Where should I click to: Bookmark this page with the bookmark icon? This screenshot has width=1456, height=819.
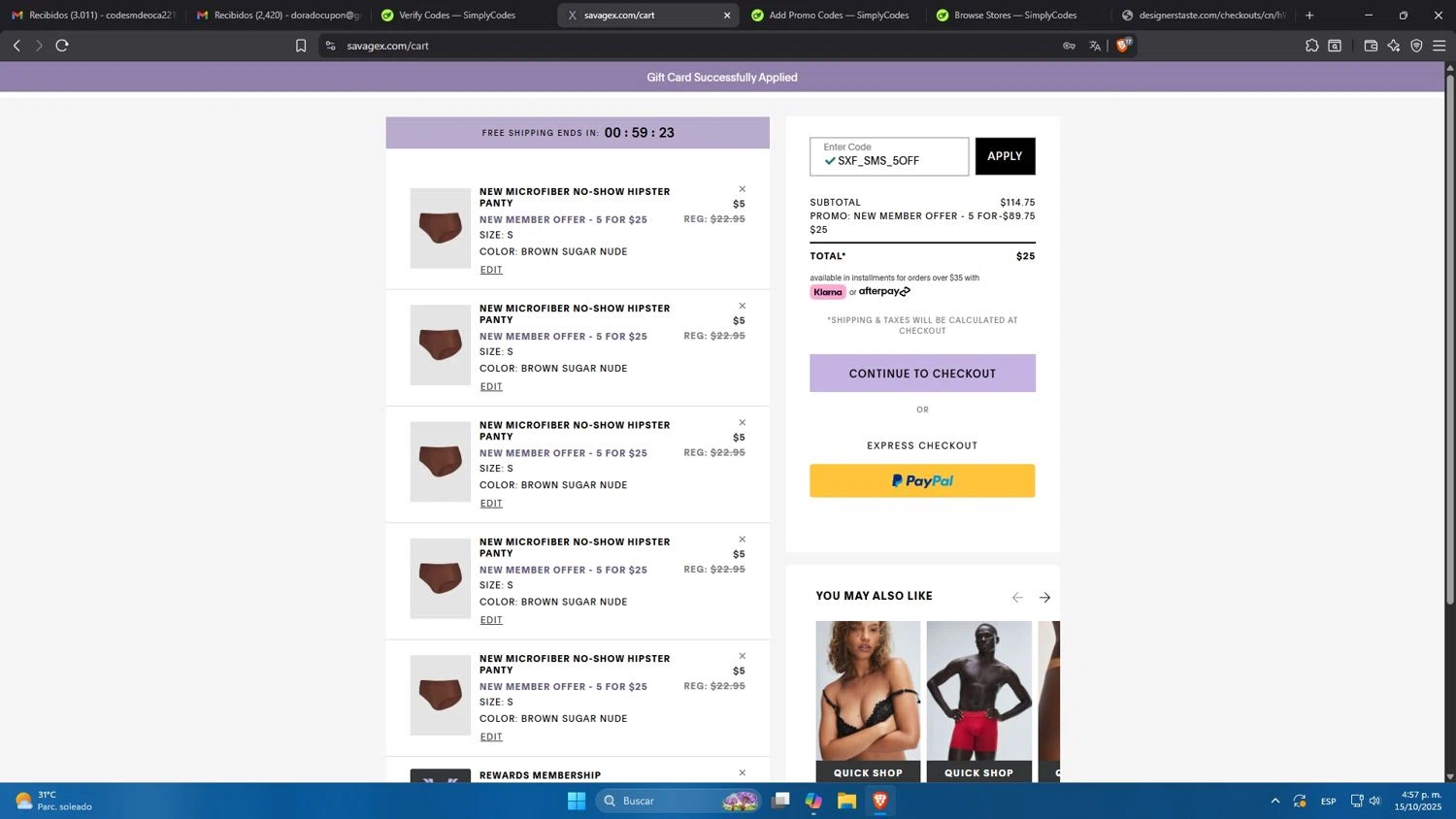[x=301, y=46]
